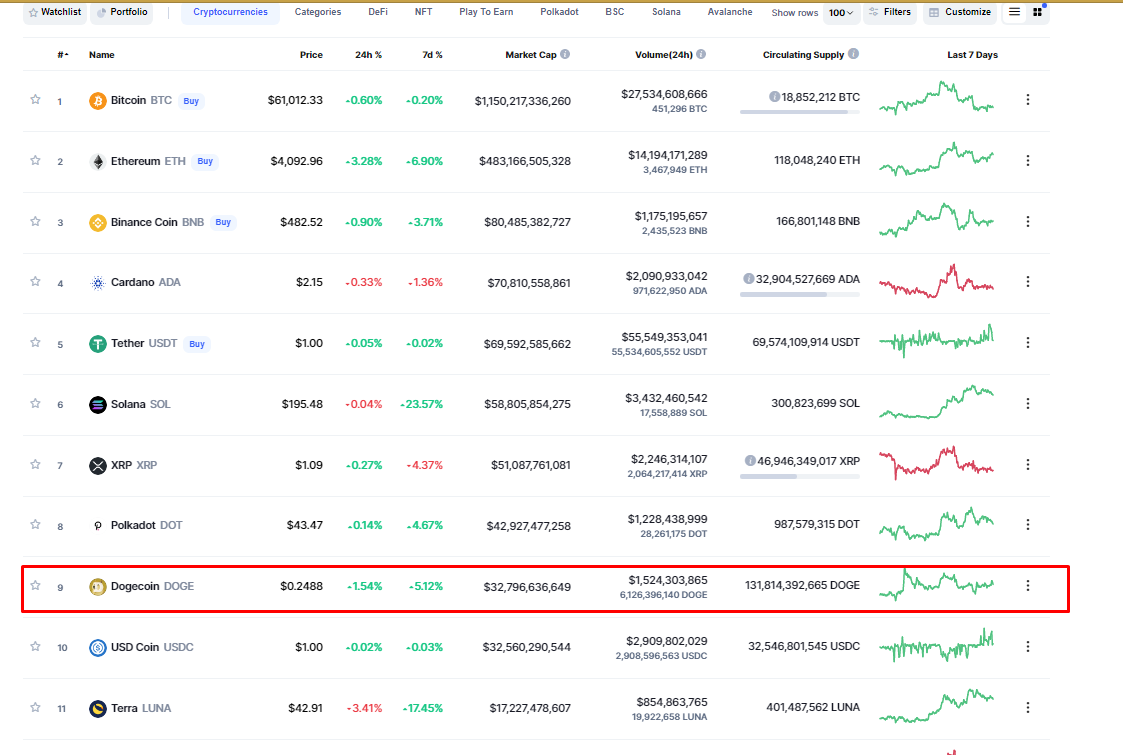The image size is (1123, 755).
Task: Toggle Polkadot watchlist star
Action: point(35,524)
